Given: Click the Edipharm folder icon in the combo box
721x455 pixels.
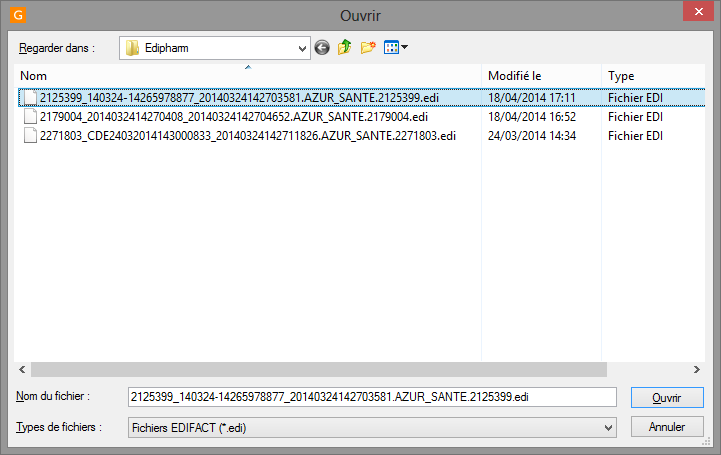Looking at the screenshot, I should coord(132,48).
